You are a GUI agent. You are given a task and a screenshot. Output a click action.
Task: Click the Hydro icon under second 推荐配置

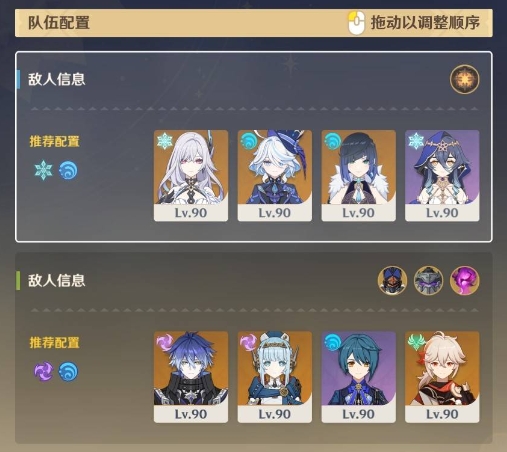pyautogui.click(x=68, y=371)
